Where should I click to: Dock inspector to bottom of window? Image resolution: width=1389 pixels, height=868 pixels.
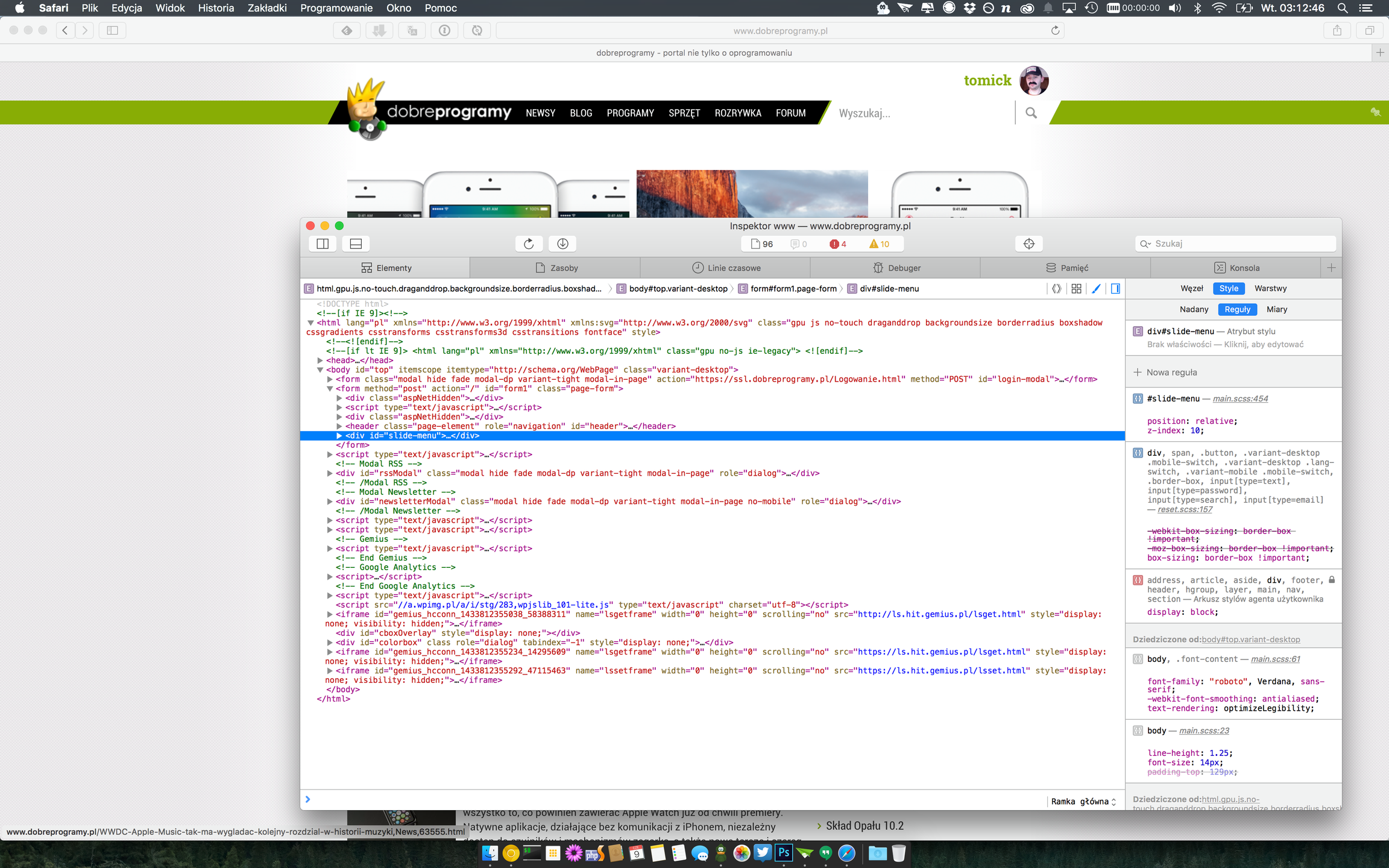point(356,244)
